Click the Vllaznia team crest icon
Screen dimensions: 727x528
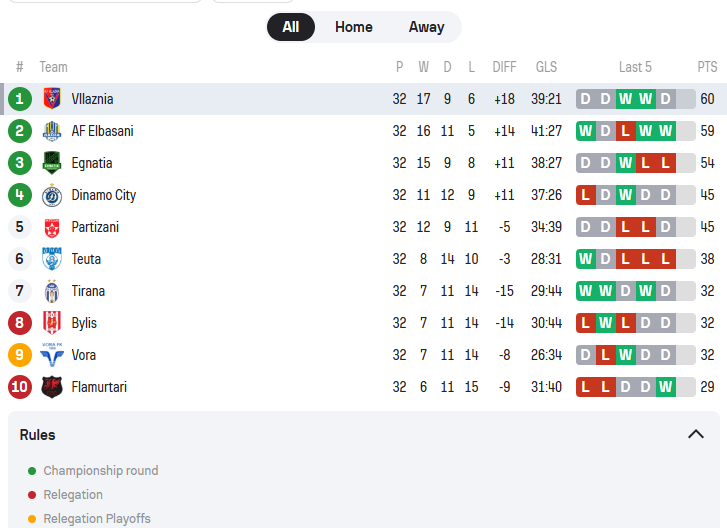point(52,99)
